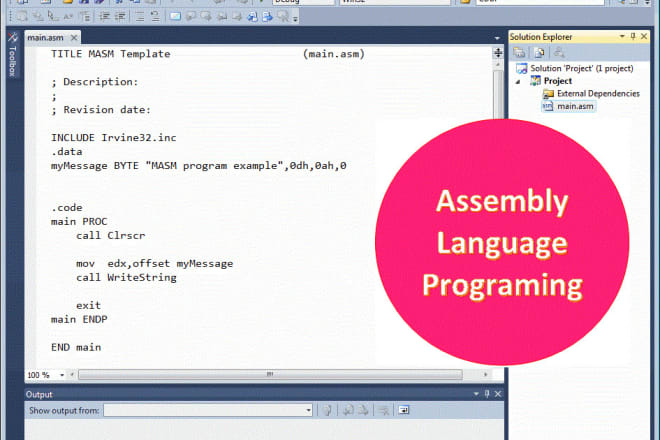Close the main.asm document tab
The width and height of the screenshot is (660, 440).
(x=74, y=38)
